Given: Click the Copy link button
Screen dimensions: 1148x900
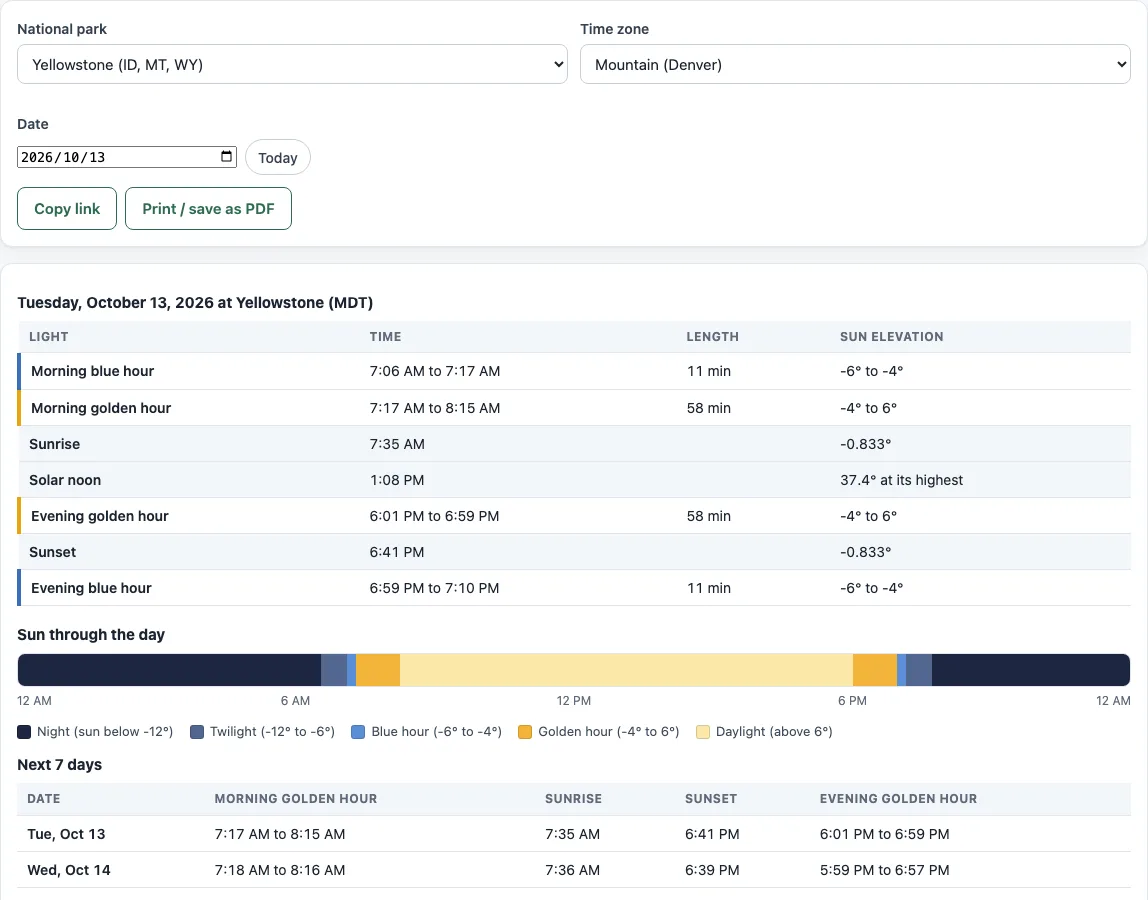Looking at the screenshot, I should pos(67,209).
